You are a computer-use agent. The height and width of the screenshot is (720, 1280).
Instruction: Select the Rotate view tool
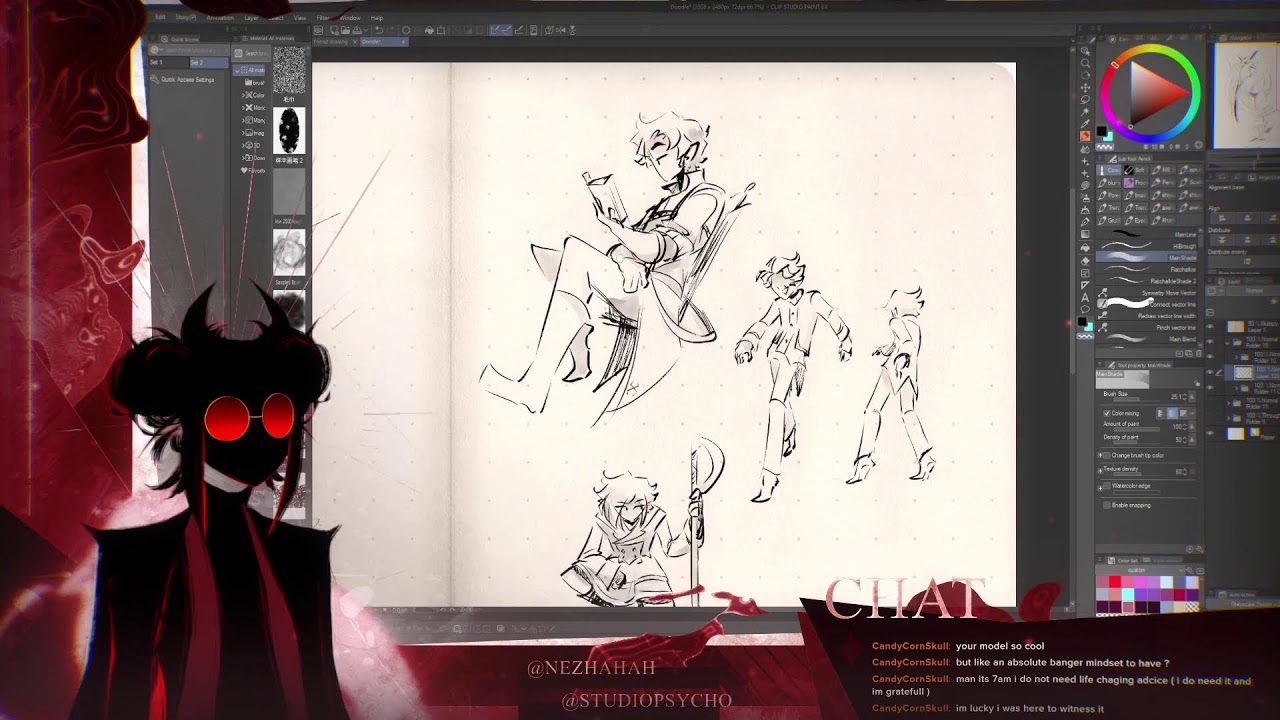1085,75
